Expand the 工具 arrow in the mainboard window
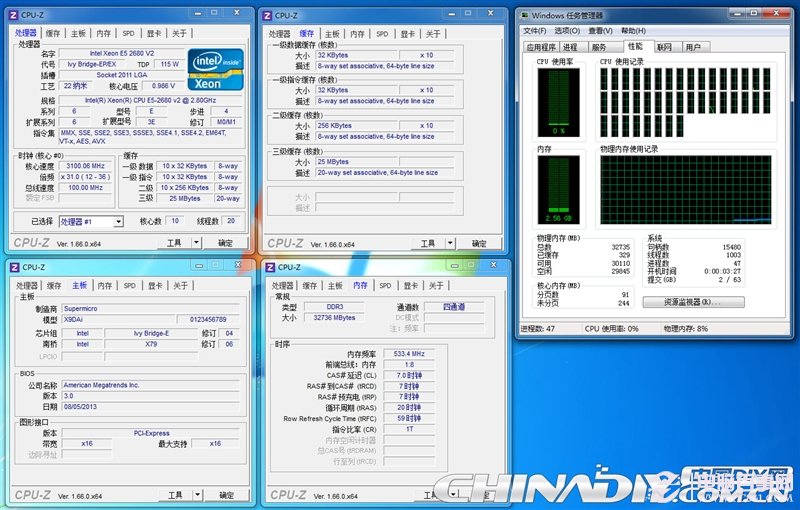The width and height of the screenshot is (800, 510). click(x=198, y=495)
